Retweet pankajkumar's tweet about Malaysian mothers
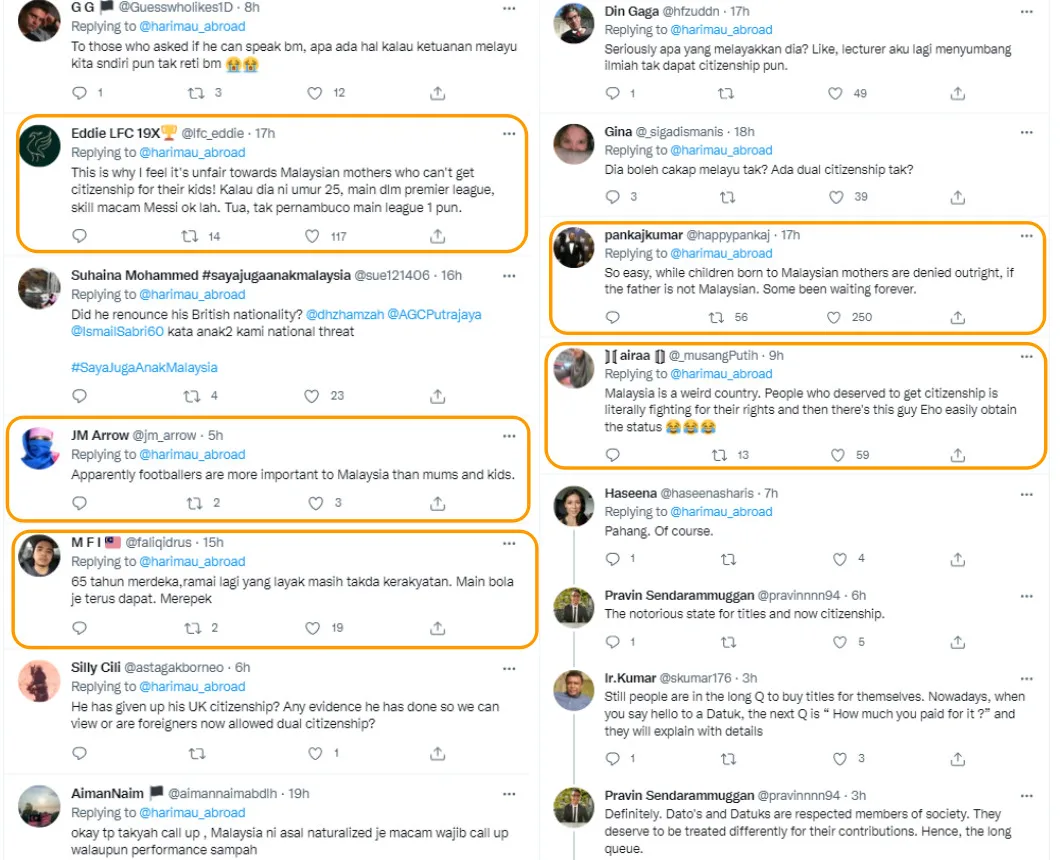 tap(715, 317)
